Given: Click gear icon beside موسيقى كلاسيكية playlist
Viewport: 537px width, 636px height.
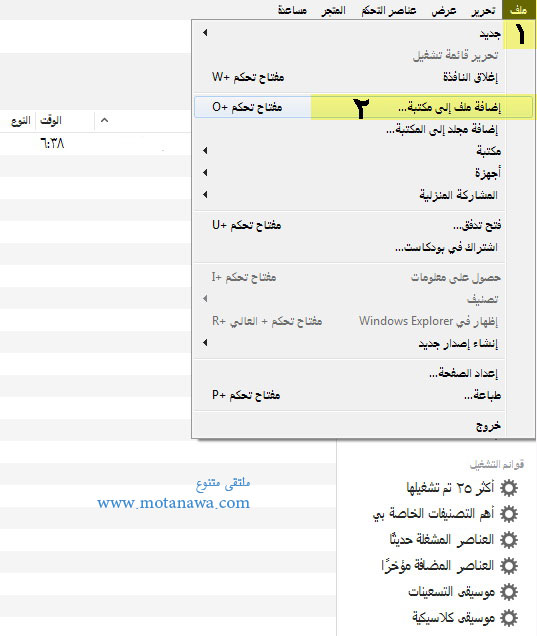Looking at the screenshot, I should coord(509,618).
